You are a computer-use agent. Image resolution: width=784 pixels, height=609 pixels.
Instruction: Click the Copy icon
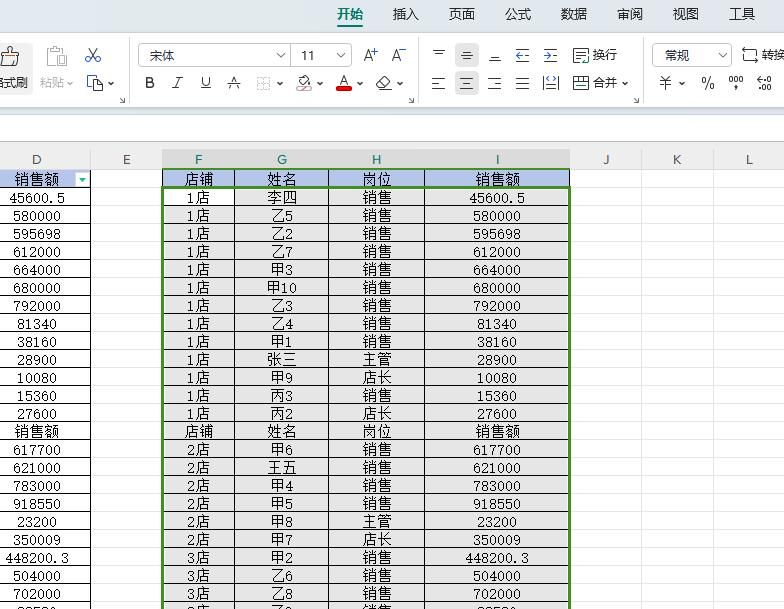click(x=95, y=83)
